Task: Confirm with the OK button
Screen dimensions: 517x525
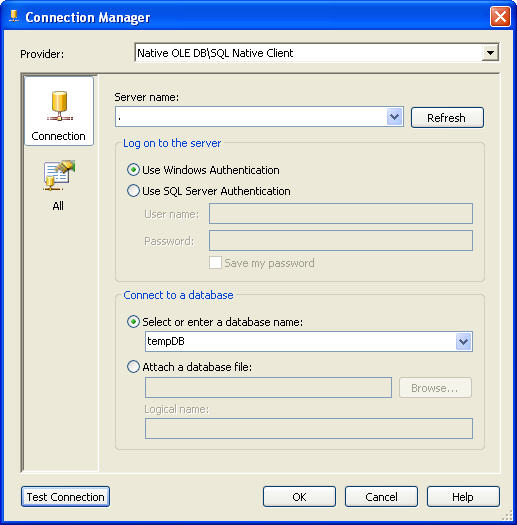Action: coord(299,497)
